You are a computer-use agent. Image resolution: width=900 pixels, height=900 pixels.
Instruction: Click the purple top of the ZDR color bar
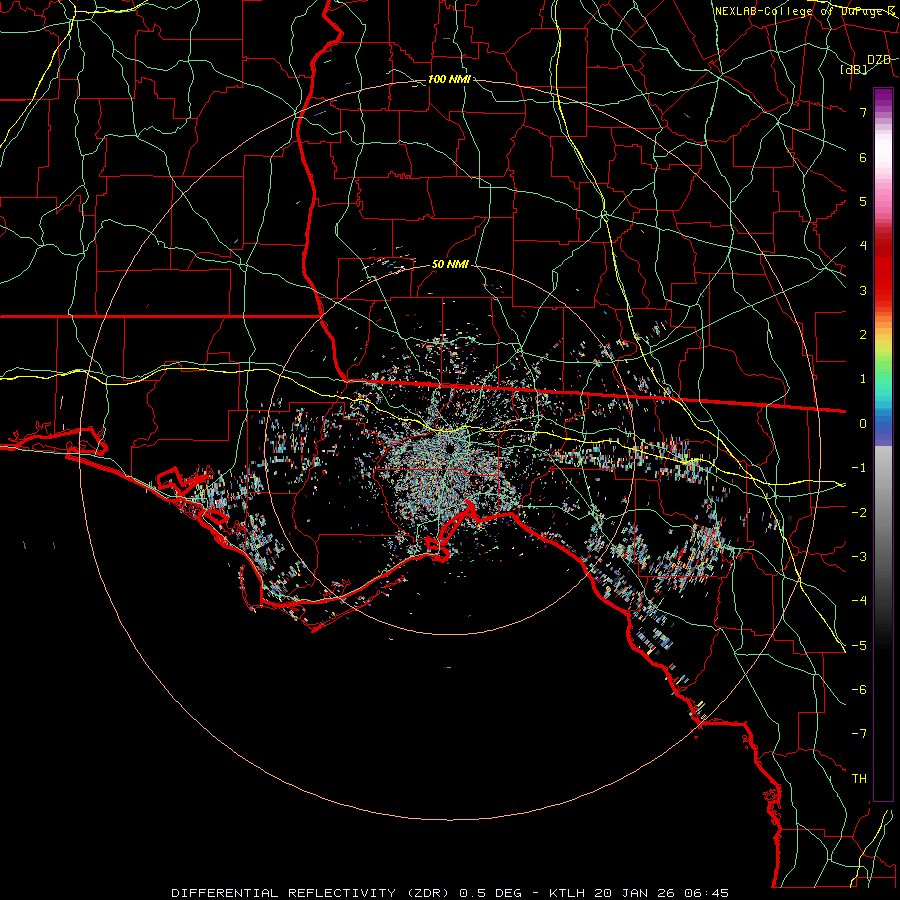pyautogui.click(x=883, y=98)
